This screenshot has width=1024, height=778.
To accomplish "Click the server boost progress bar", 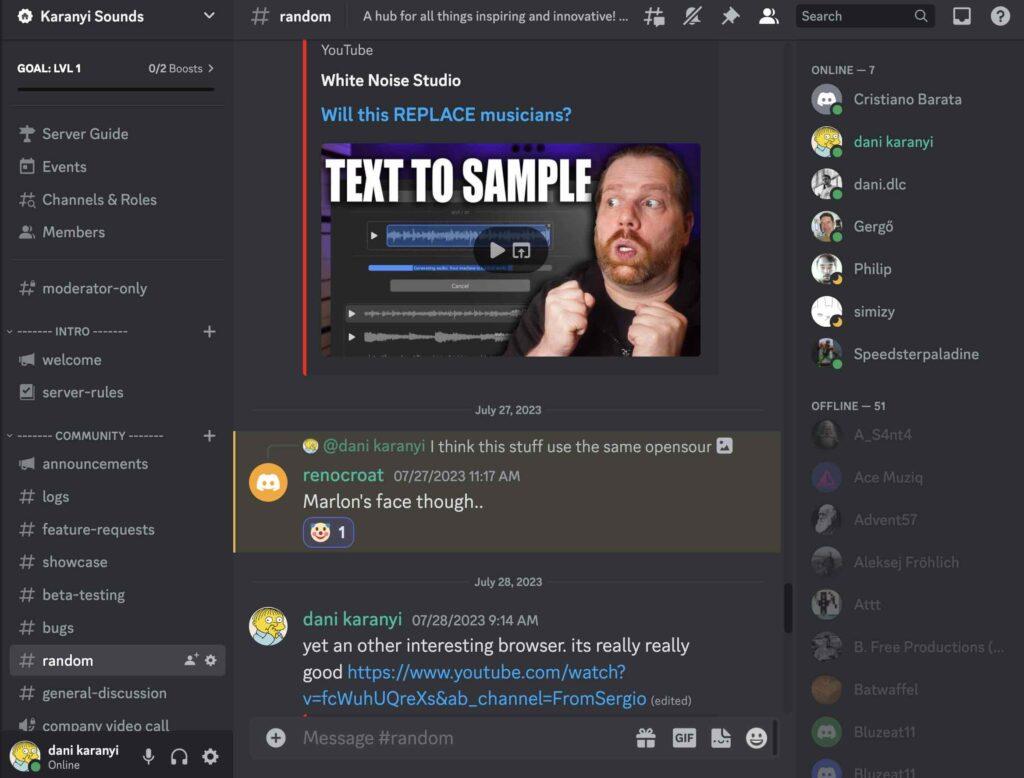I will [x=116, y=89].
